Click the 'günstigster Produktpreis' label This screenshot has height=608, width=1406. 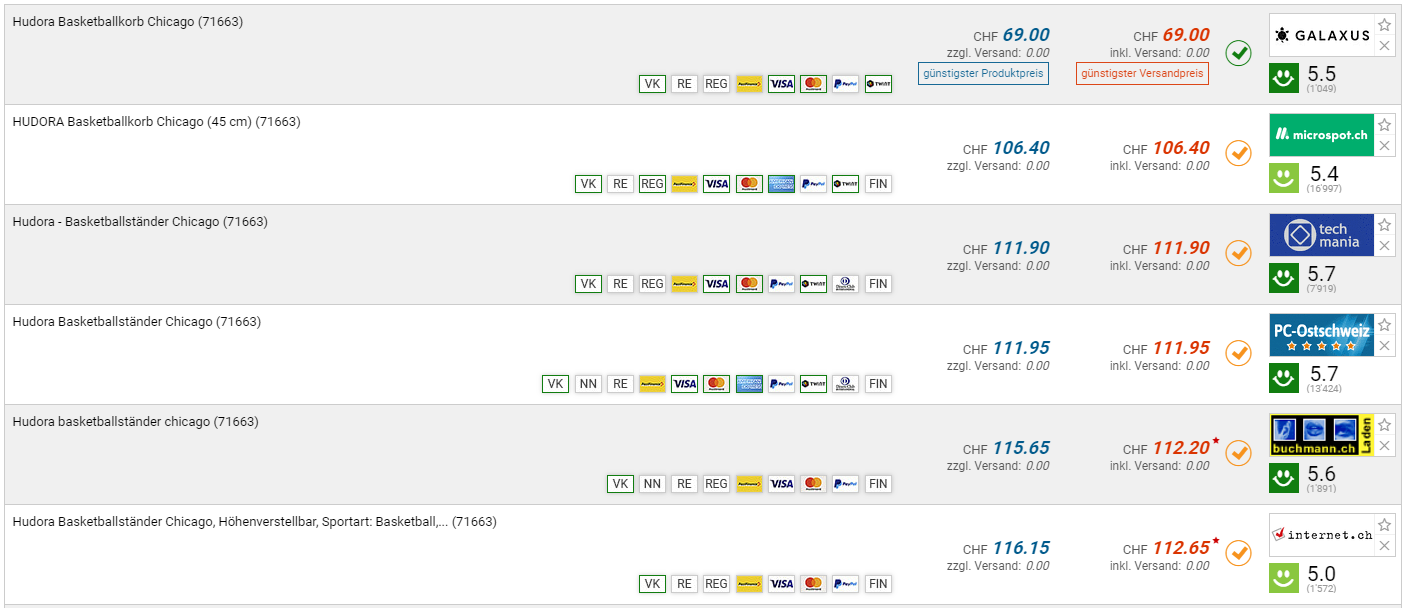click(983, 73)
